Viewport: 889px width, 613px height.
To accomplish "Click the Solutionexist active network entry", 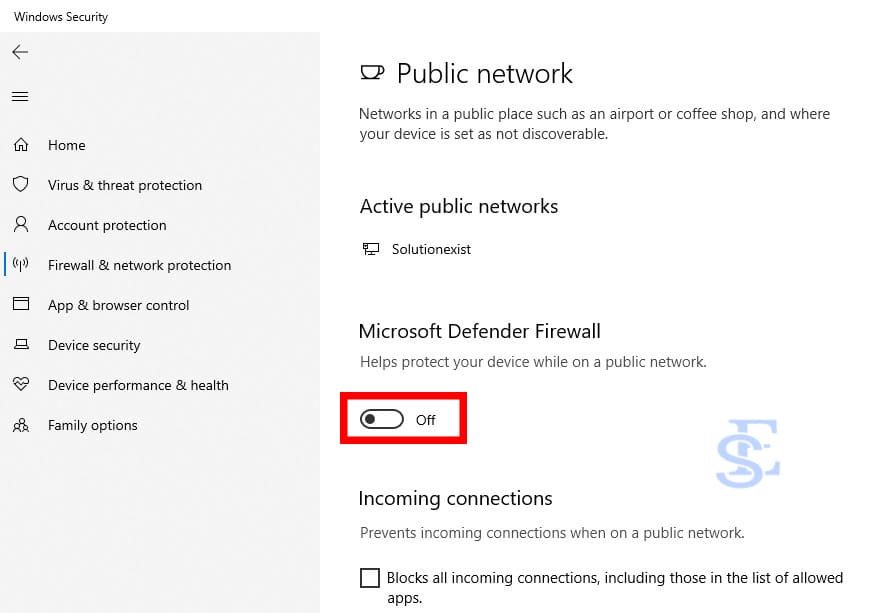I will (x=434, y=248).
